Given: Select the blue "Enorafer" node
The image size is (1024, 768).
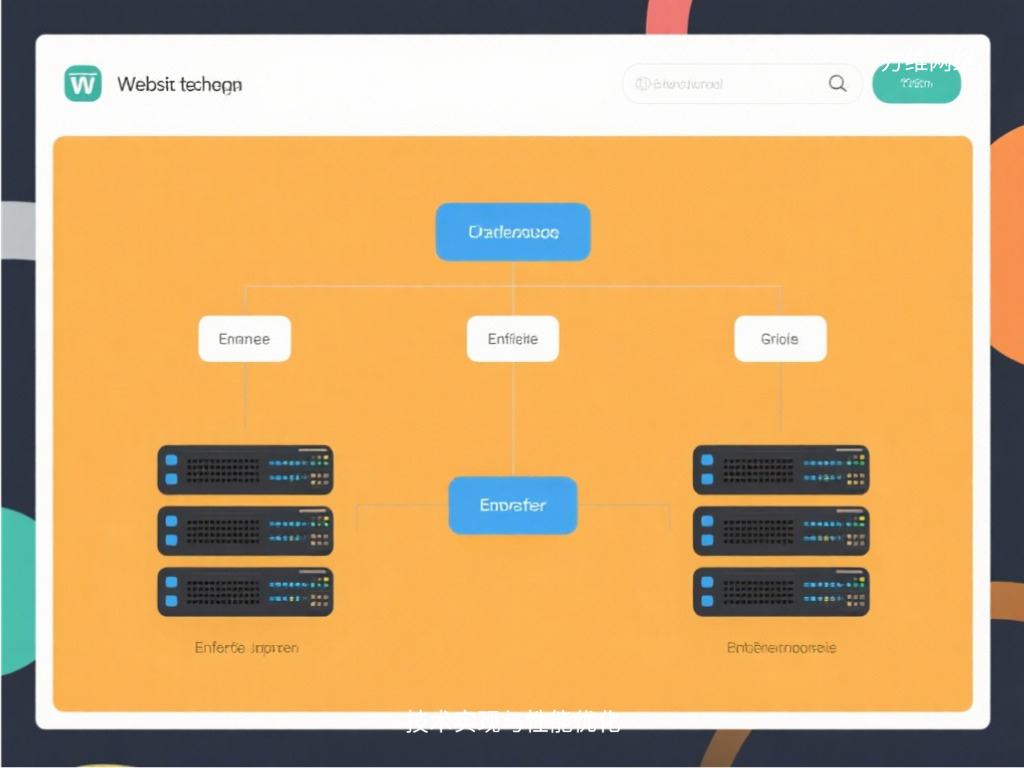Looking at the screenshot, I should (x=513, y=505).
